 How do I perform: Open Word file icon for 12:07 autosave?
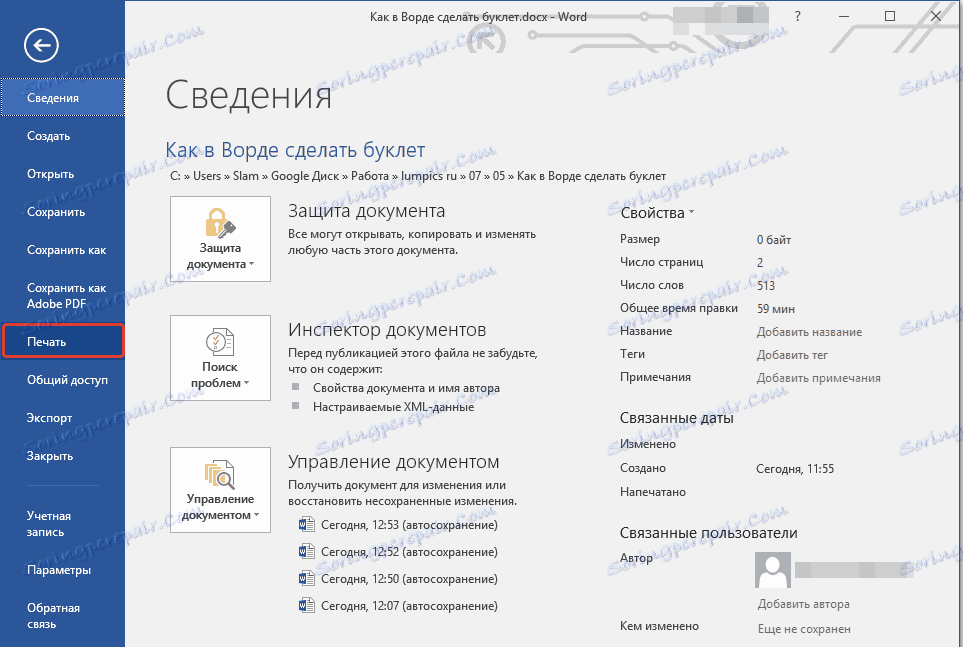coord(306,606)
